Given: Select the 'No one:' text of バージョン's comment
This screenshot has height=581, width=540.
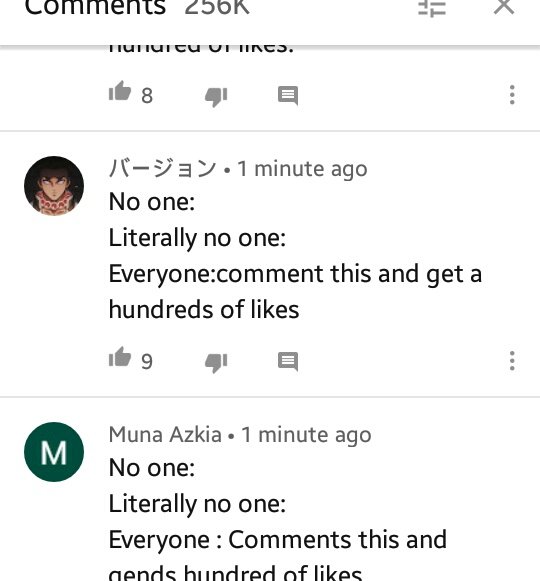Looking at the screenshot, I should [x=152, y=202].
